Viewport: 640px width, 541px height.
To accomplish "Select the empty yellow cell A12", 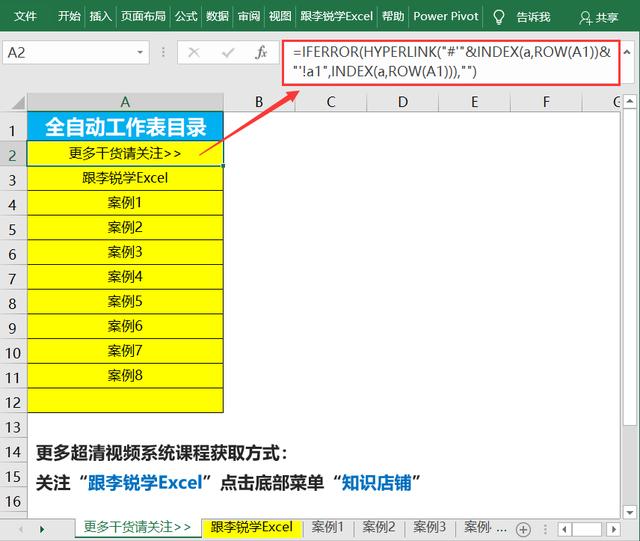I will click(x=125, y=401).
